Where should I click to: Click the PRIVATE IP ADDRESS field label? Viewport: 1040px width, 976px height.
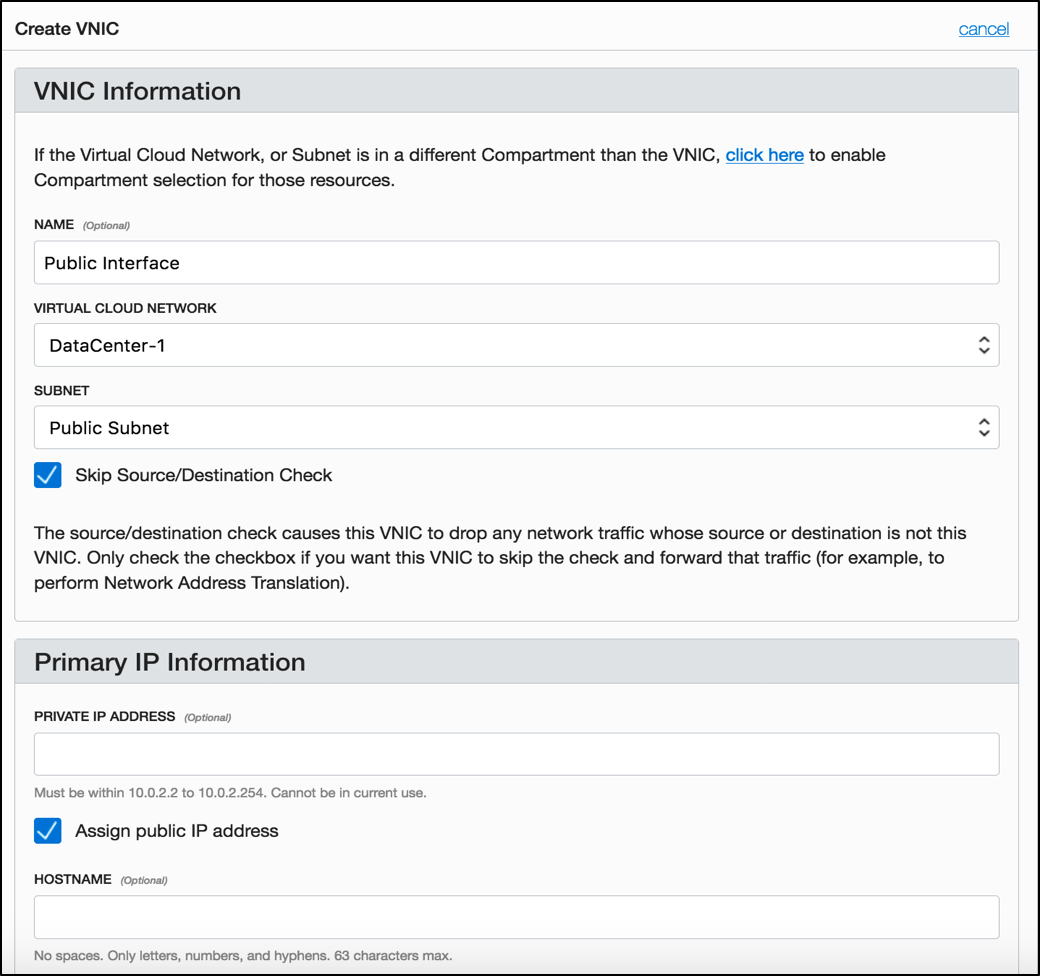(x=105, y=717)
